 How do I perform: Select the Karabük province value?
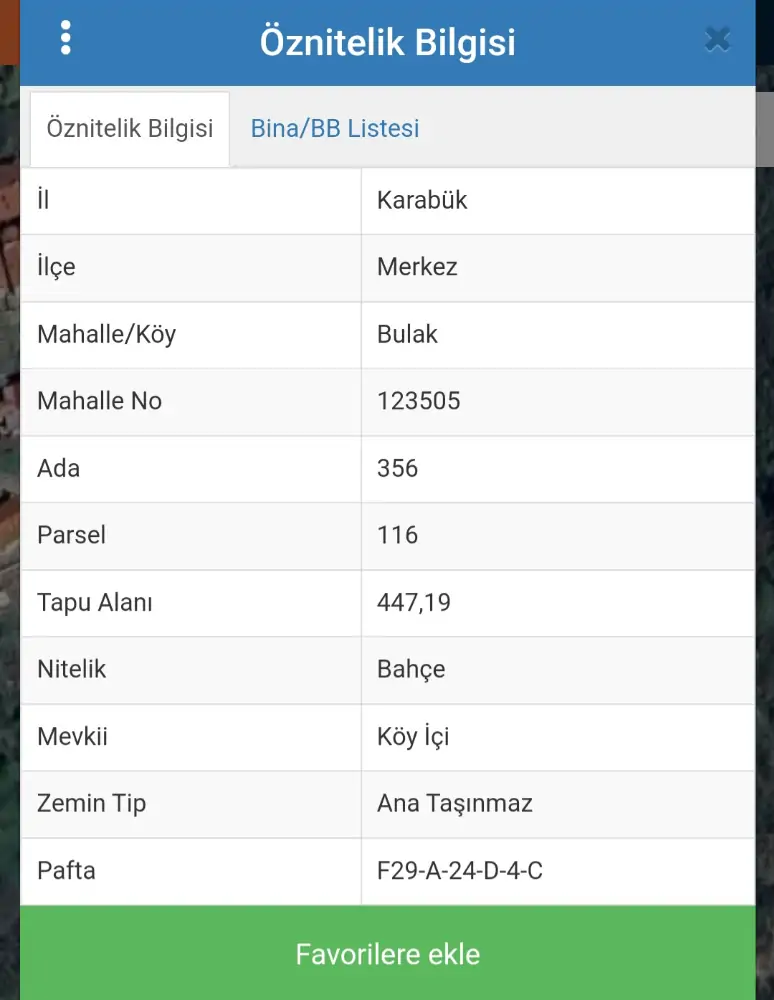point(422,200)
